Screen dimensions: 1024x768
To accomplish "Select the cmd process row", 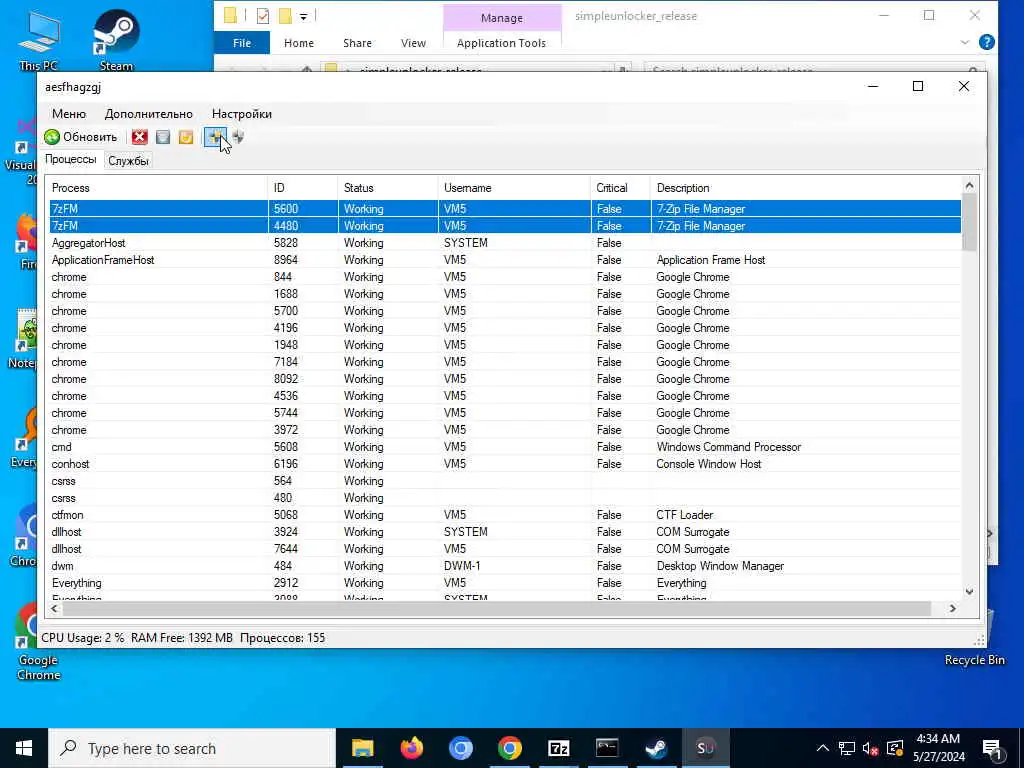I will point(505,447).
